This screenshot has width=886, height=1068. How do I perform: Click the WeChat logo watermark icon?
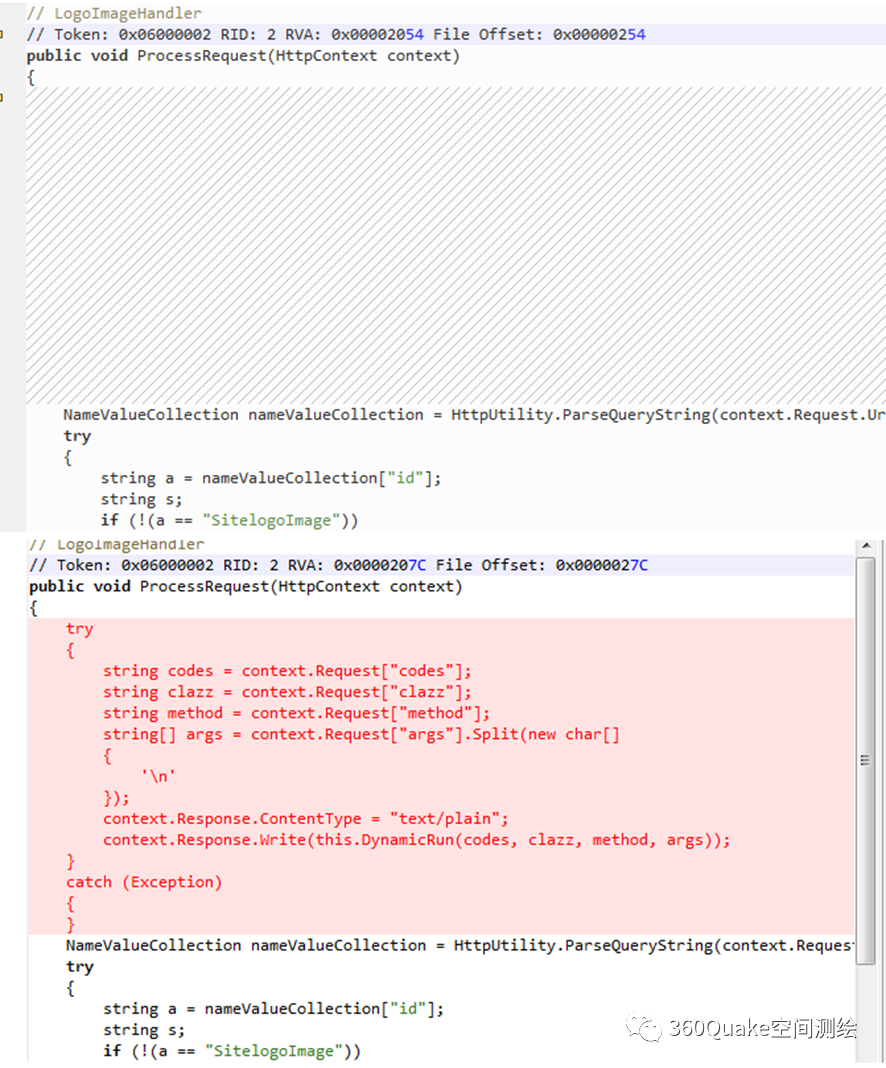coord(644,1027)
